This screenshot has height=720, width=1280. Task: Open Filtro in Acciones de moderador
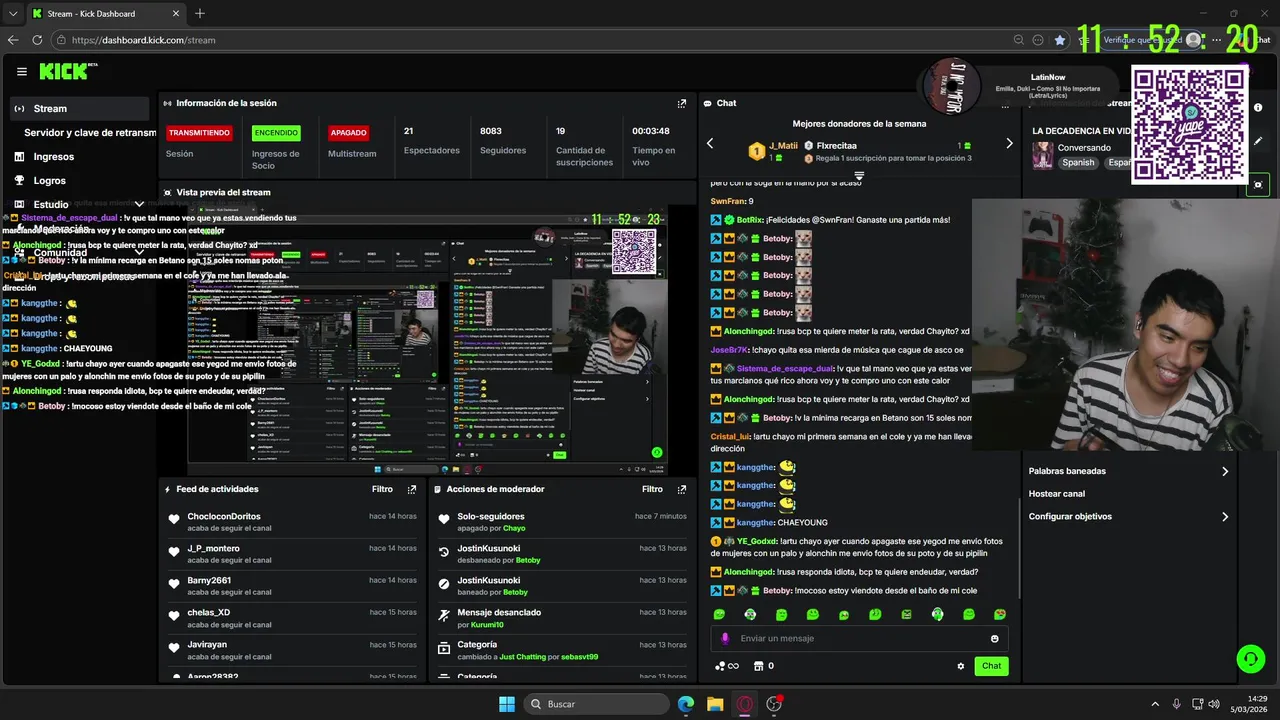(652, 489)
